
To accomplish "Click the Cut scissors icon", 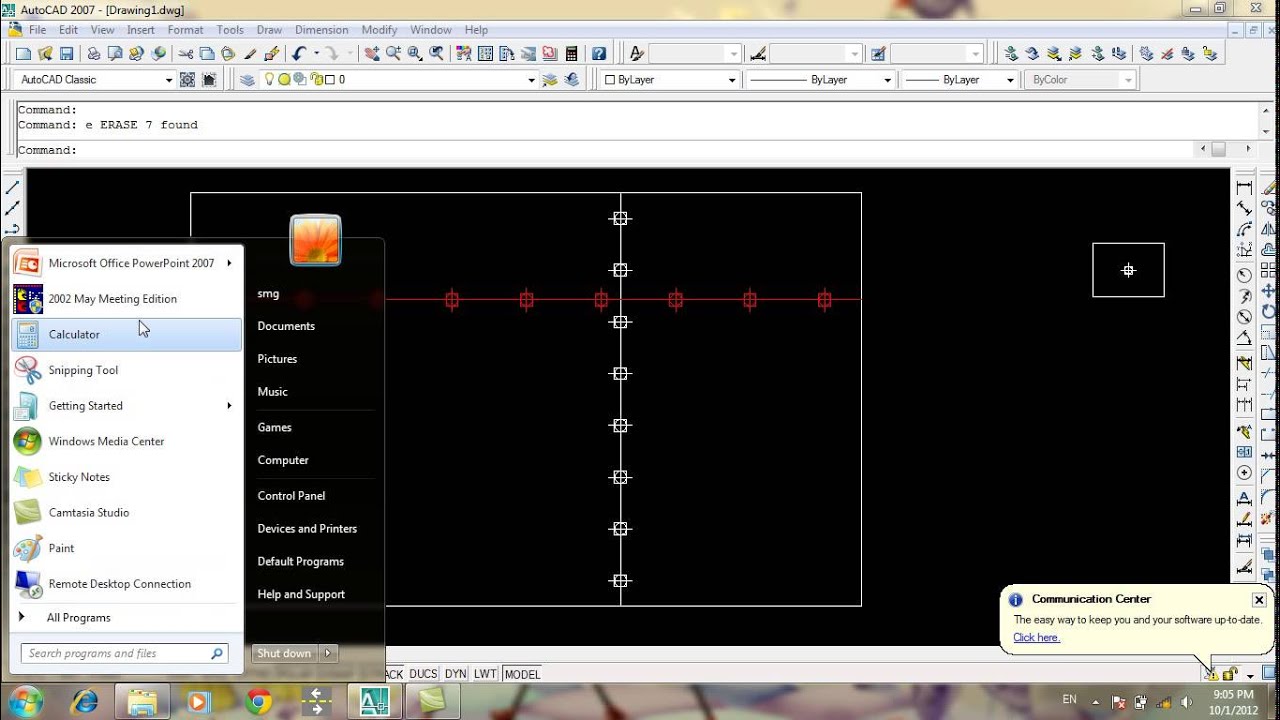I will (x=186, y=54).
